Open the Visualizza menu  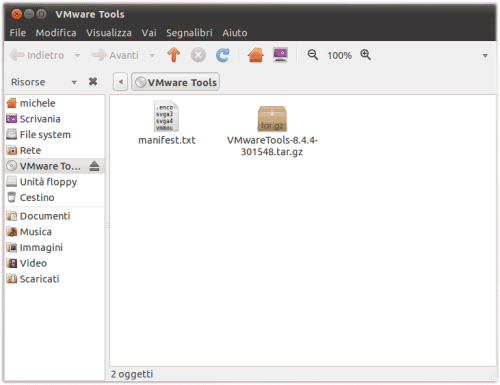pyautogui.click(x=109, y=33)
